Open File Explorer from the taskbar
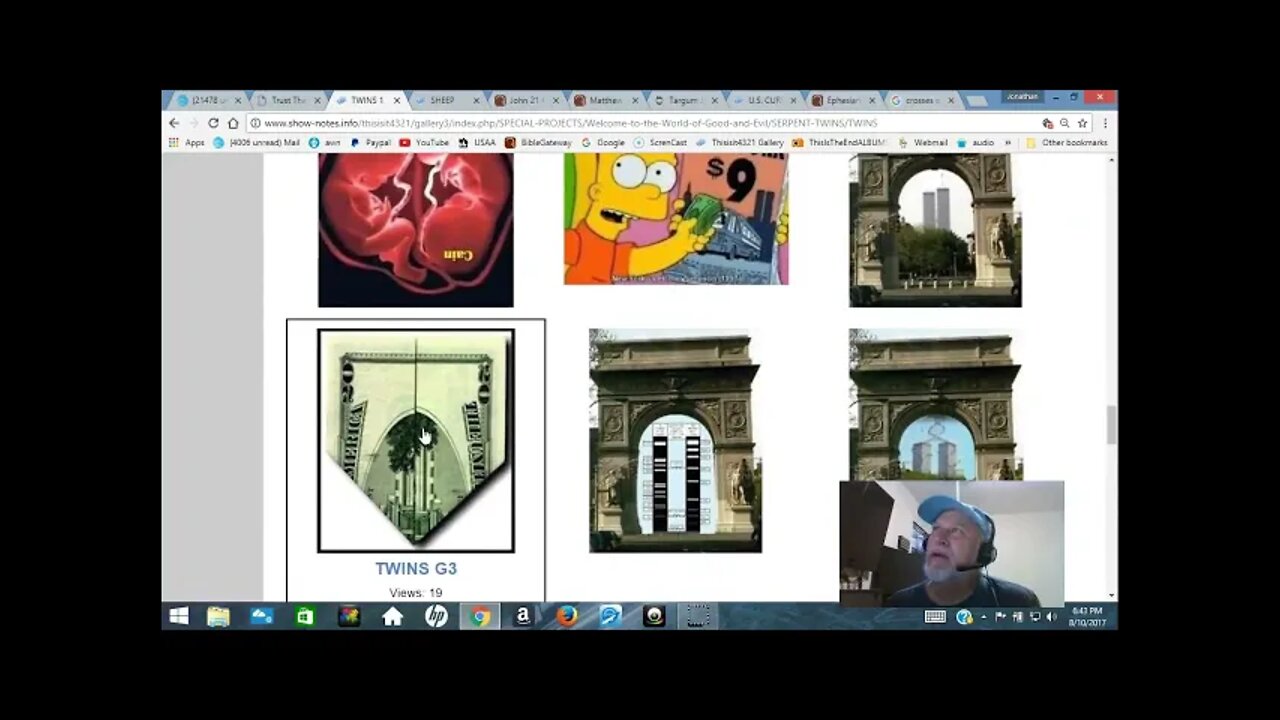The height and width of the screenshot is (720, 1280). 218,616
